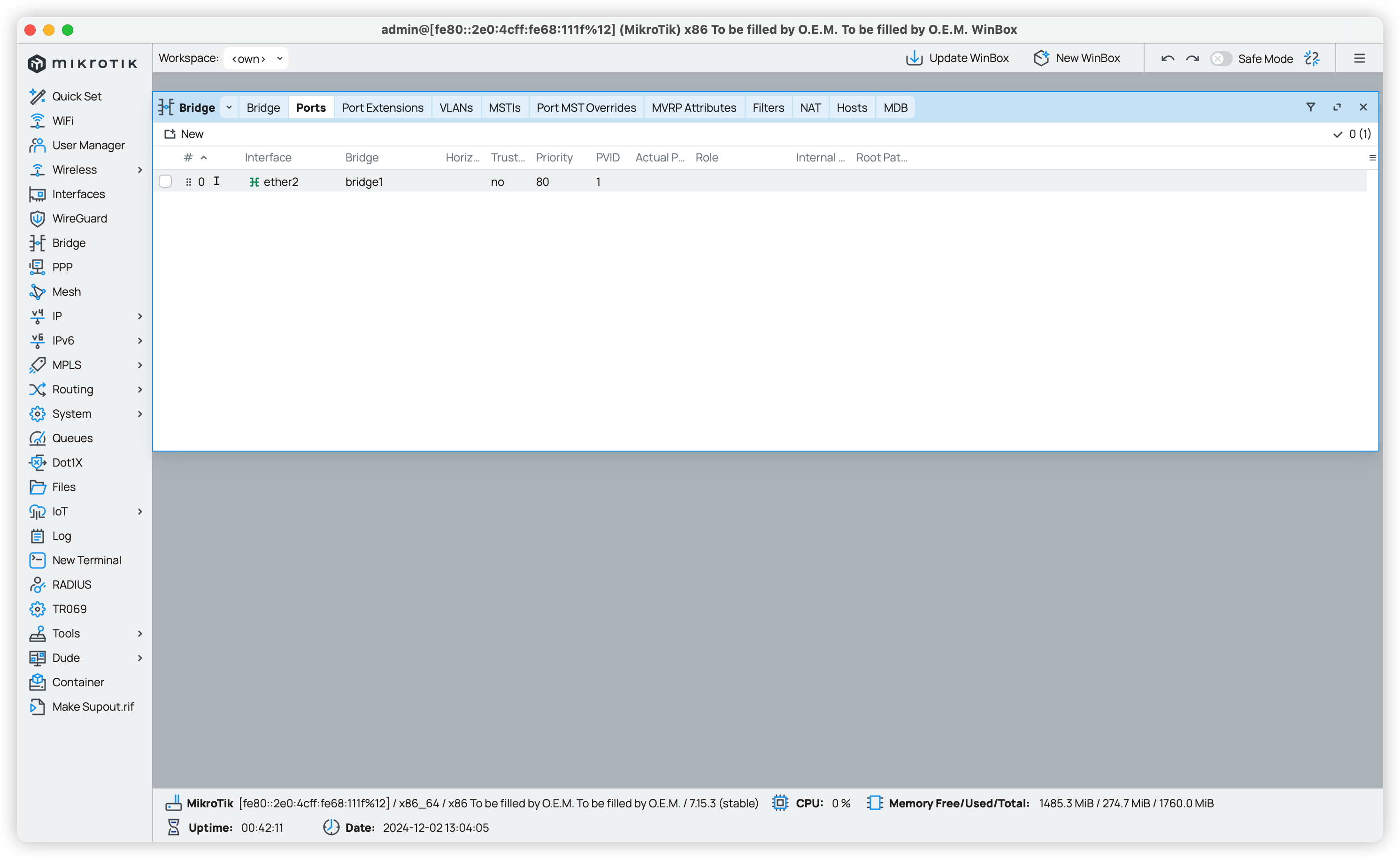
Task: Switch to the Port Extensions tab
Action: point(382,107)
